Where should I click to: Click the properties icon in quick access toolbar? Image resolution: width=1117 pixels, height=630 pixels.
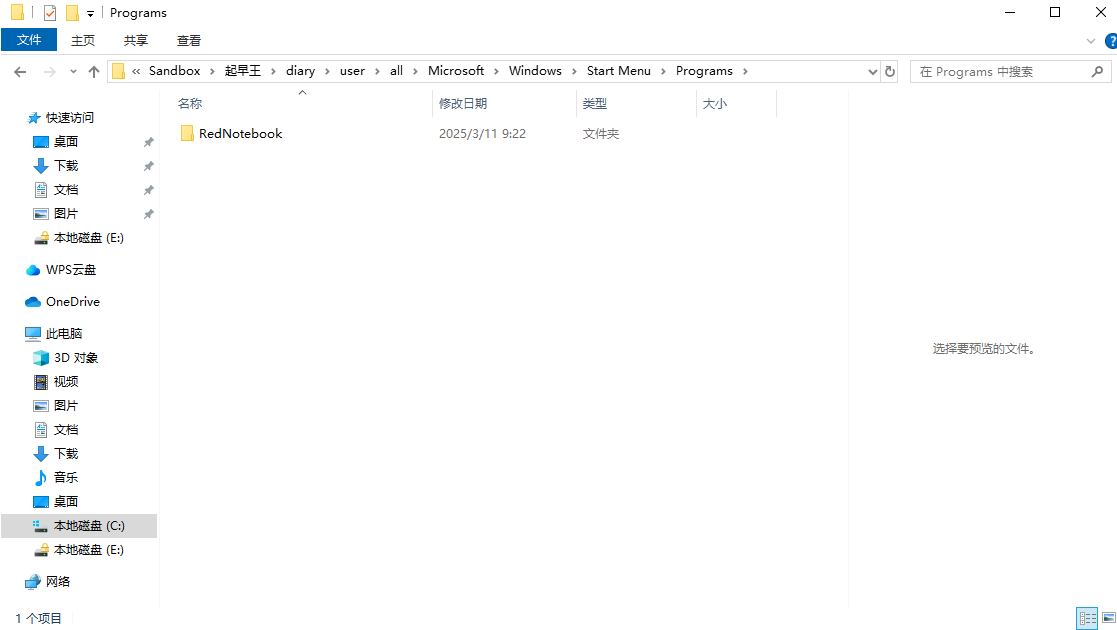coord(50,13)
